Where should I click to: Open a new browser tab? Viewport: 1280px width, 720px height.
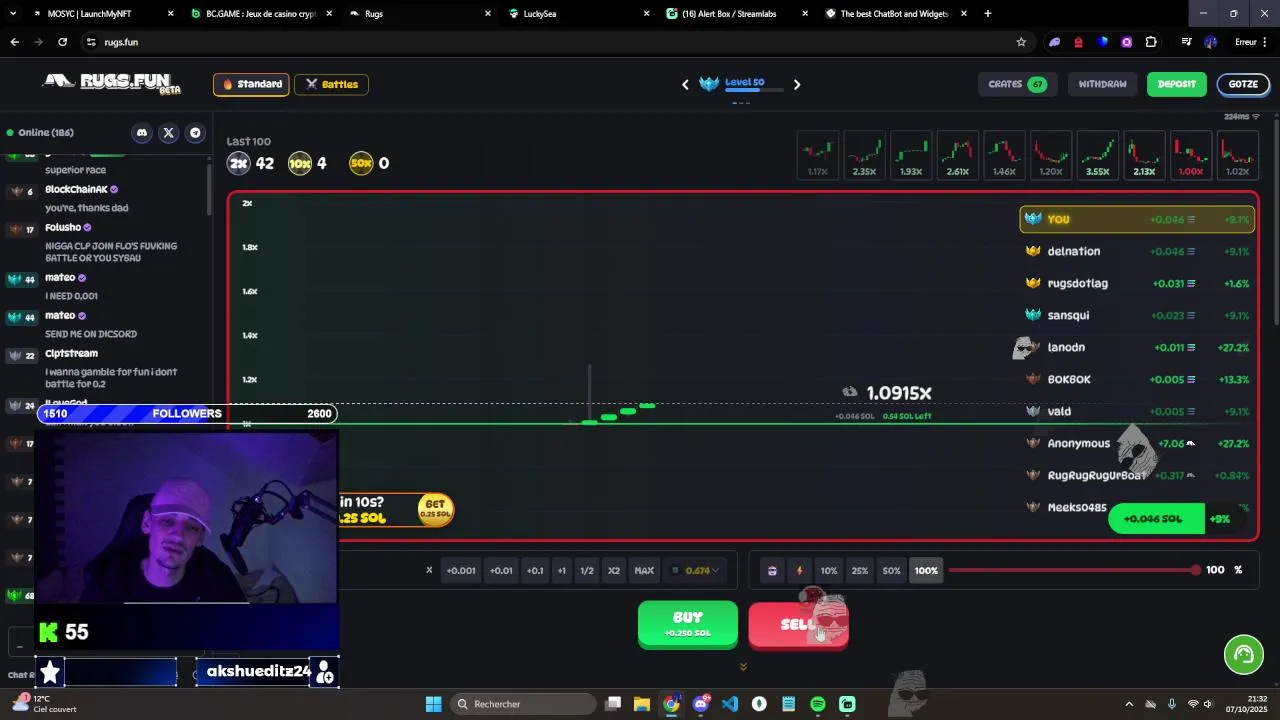pos(988,14)
